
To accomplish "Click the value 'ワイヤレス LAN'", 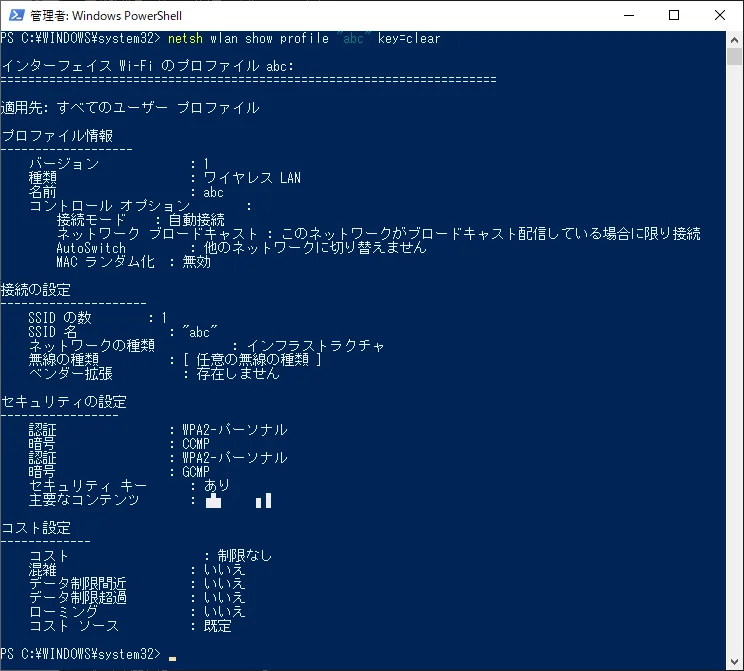I will pyautogui.click(x=252, y=178).
